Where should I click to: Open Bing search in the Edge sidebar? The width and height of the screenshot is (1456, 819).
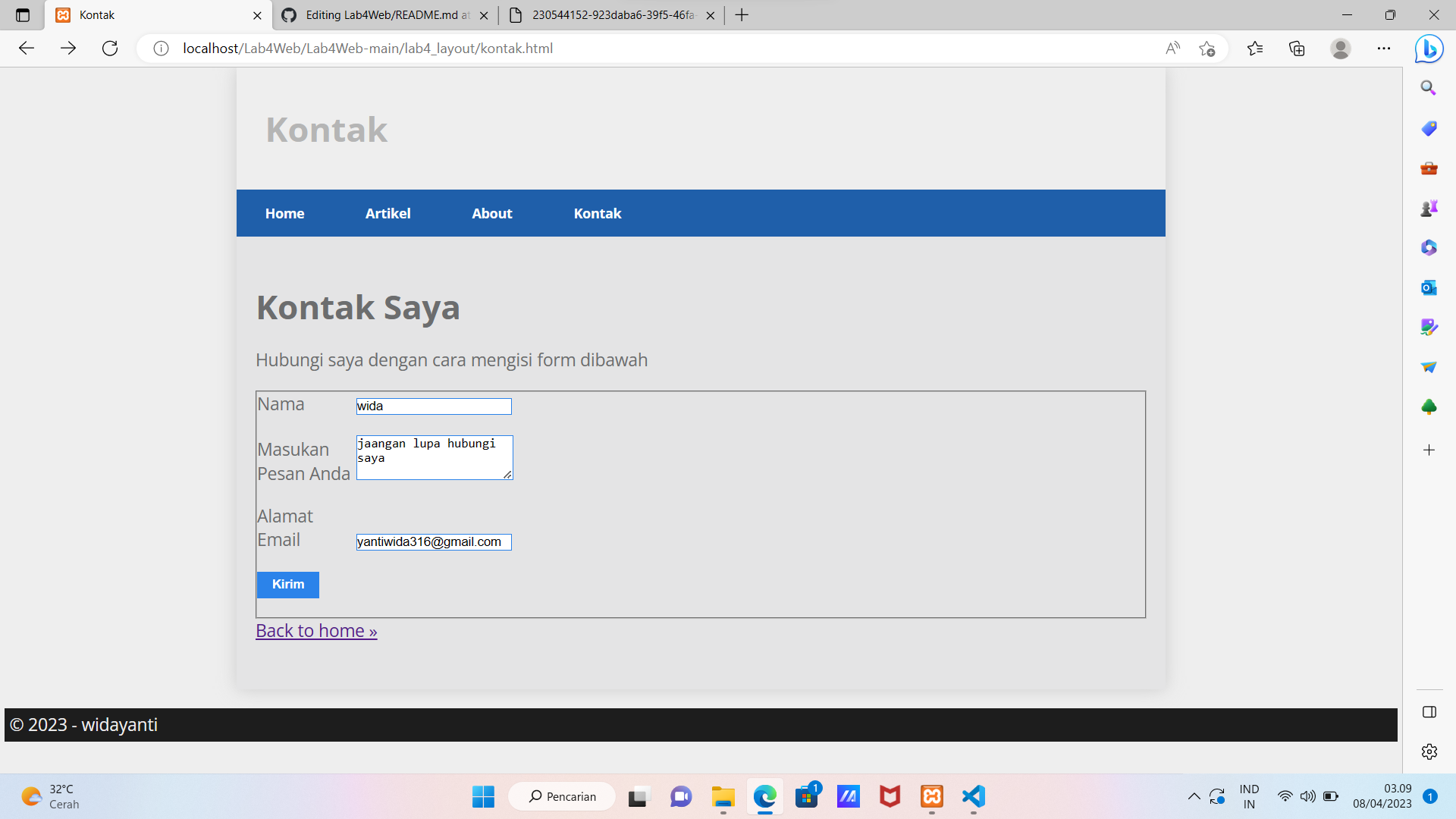[1429, 87]
